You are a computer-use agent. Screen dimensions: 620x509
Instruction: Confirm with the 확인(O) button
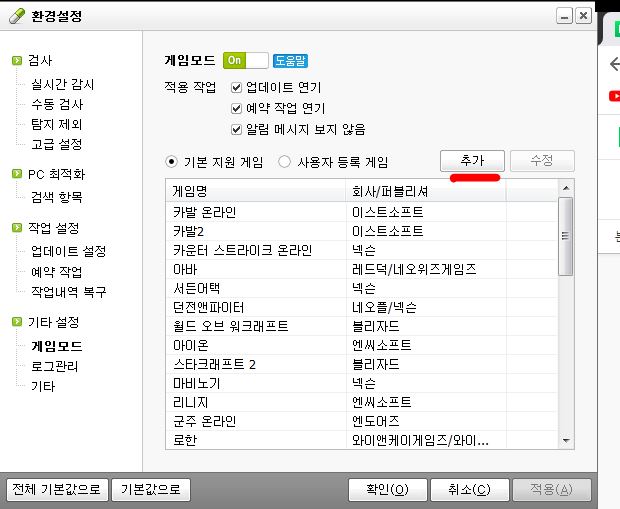pos(388,490)
